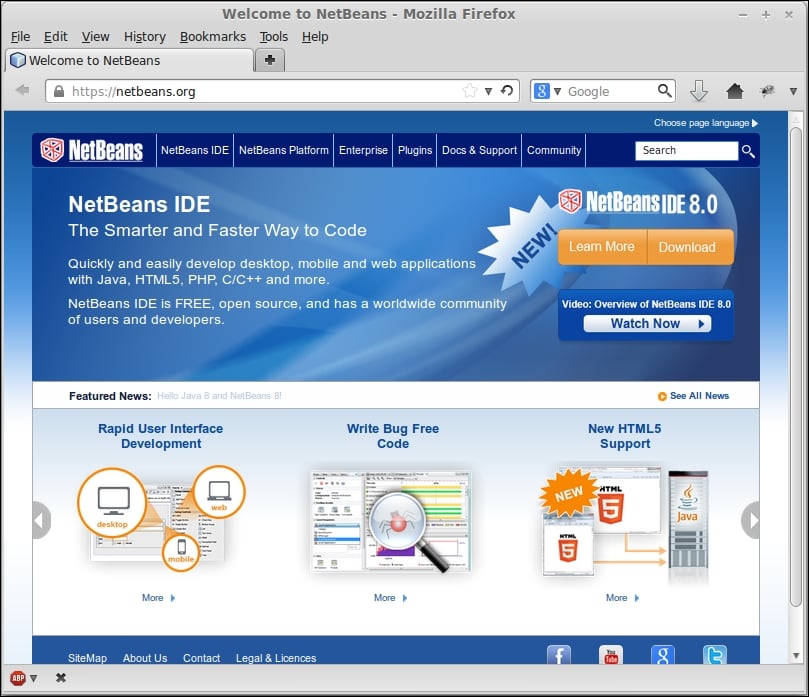The width and height of the screenshot is (809, 697).
Task: Open the Twitter icon in the footer
Action: (715, 656)
